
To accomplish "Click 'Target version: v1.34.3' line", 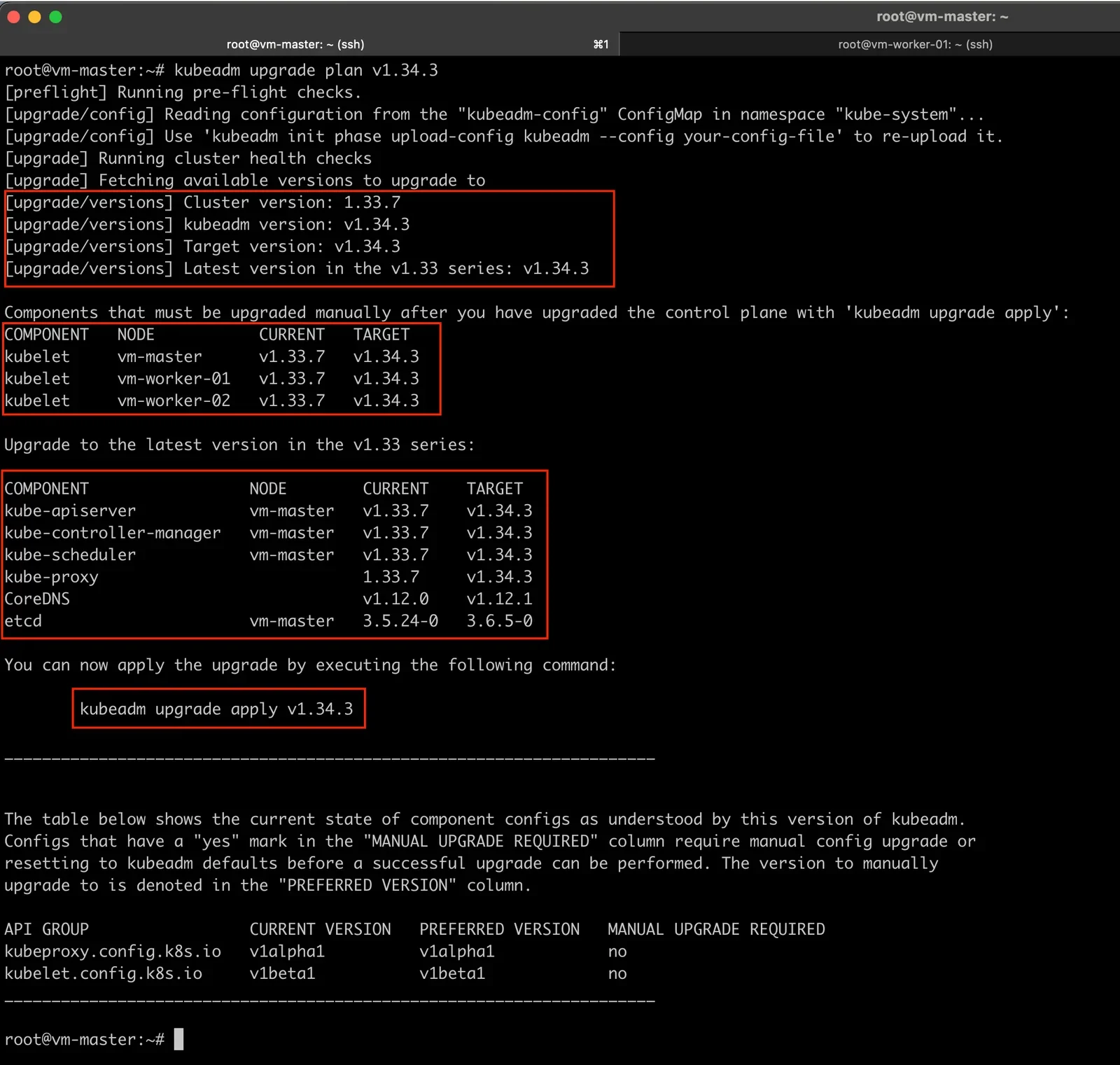I will click(203, 246).
